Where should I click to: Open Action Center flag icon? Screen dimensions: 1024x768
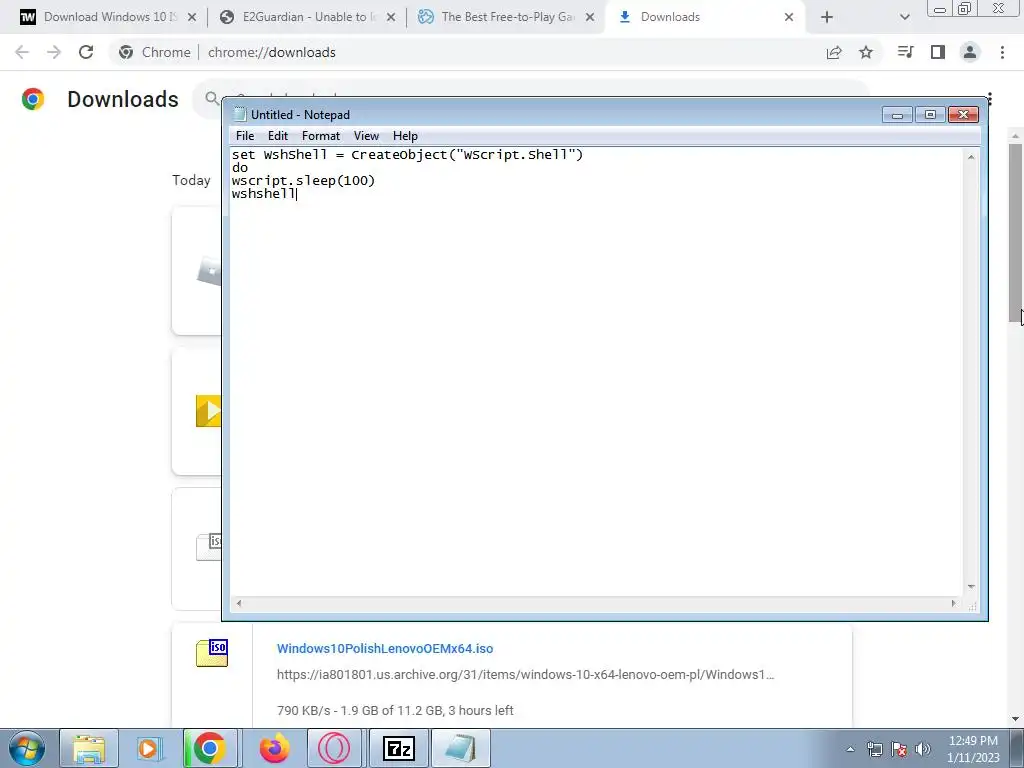point(899,750)
